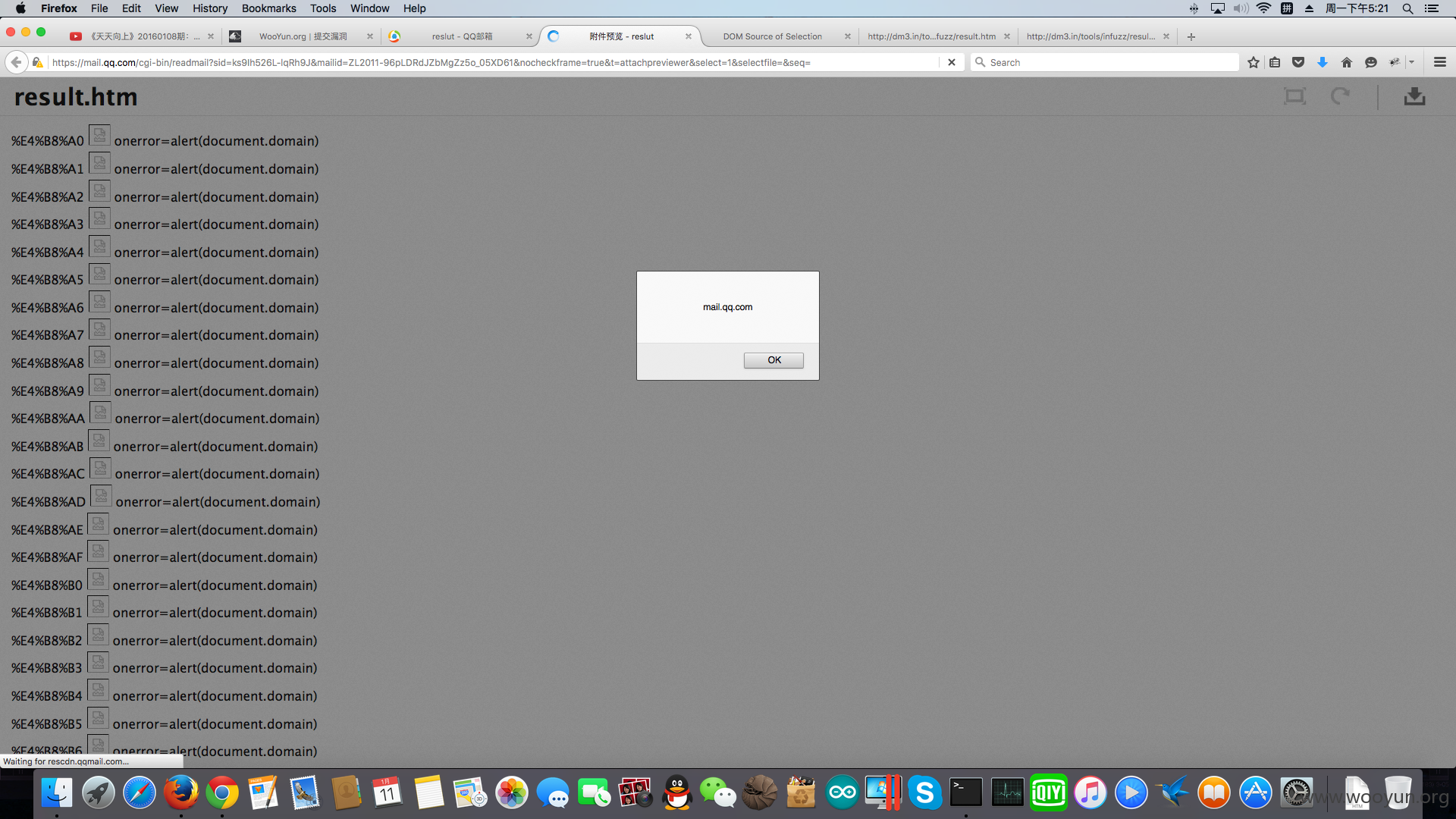1456x819 pixels.
Task: Stop loading the page
Action: tap(952, 62)
